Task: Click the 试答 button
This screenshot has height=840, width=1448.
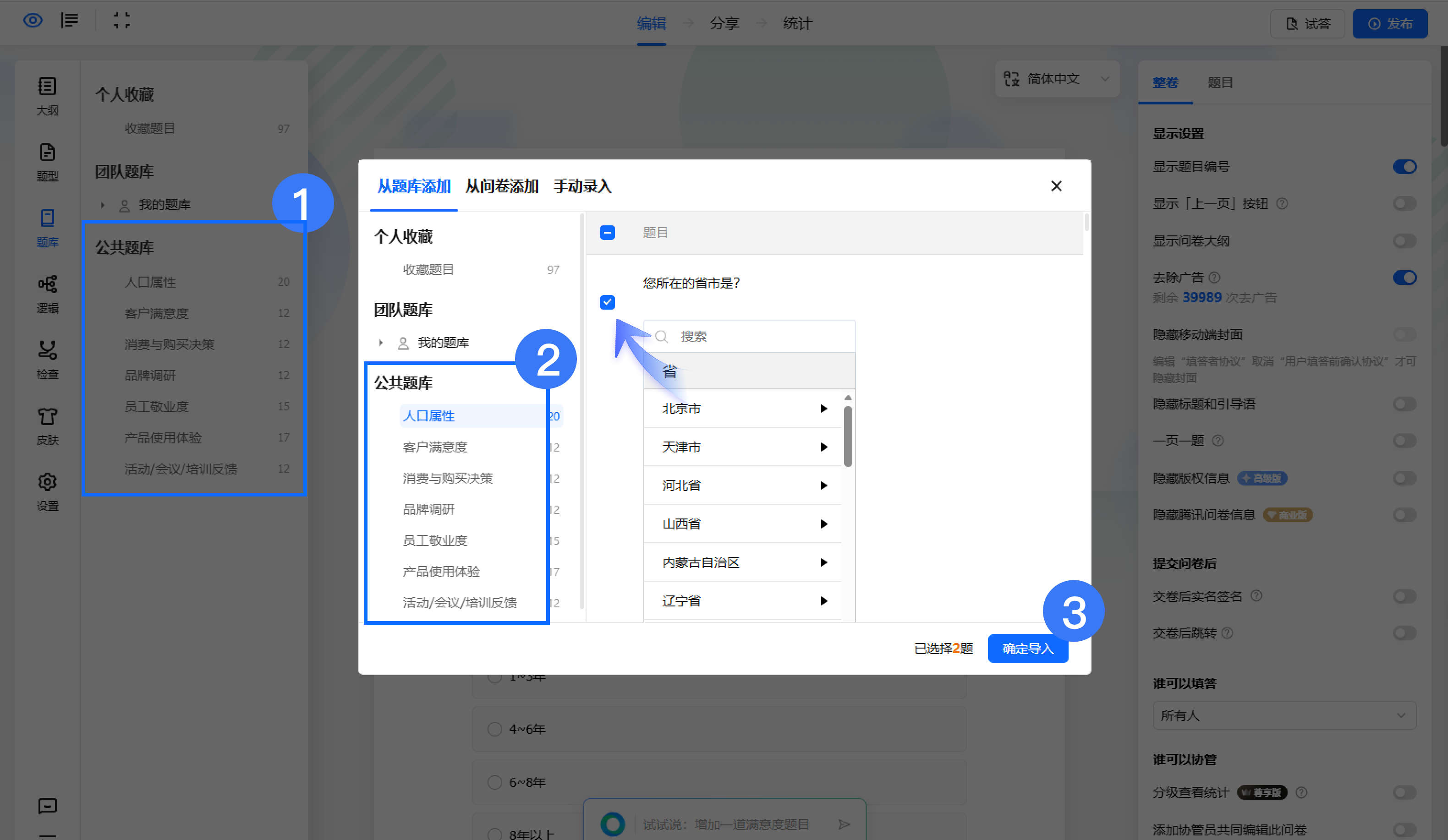Action: [1307, 23]
